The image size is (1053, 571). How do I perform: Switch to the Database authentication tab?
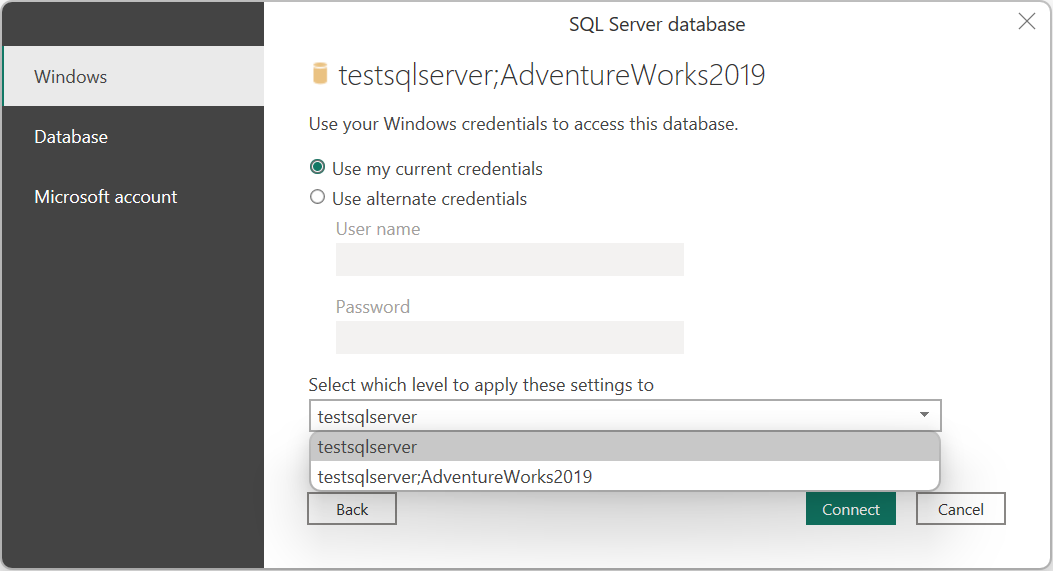pos(134,136)
